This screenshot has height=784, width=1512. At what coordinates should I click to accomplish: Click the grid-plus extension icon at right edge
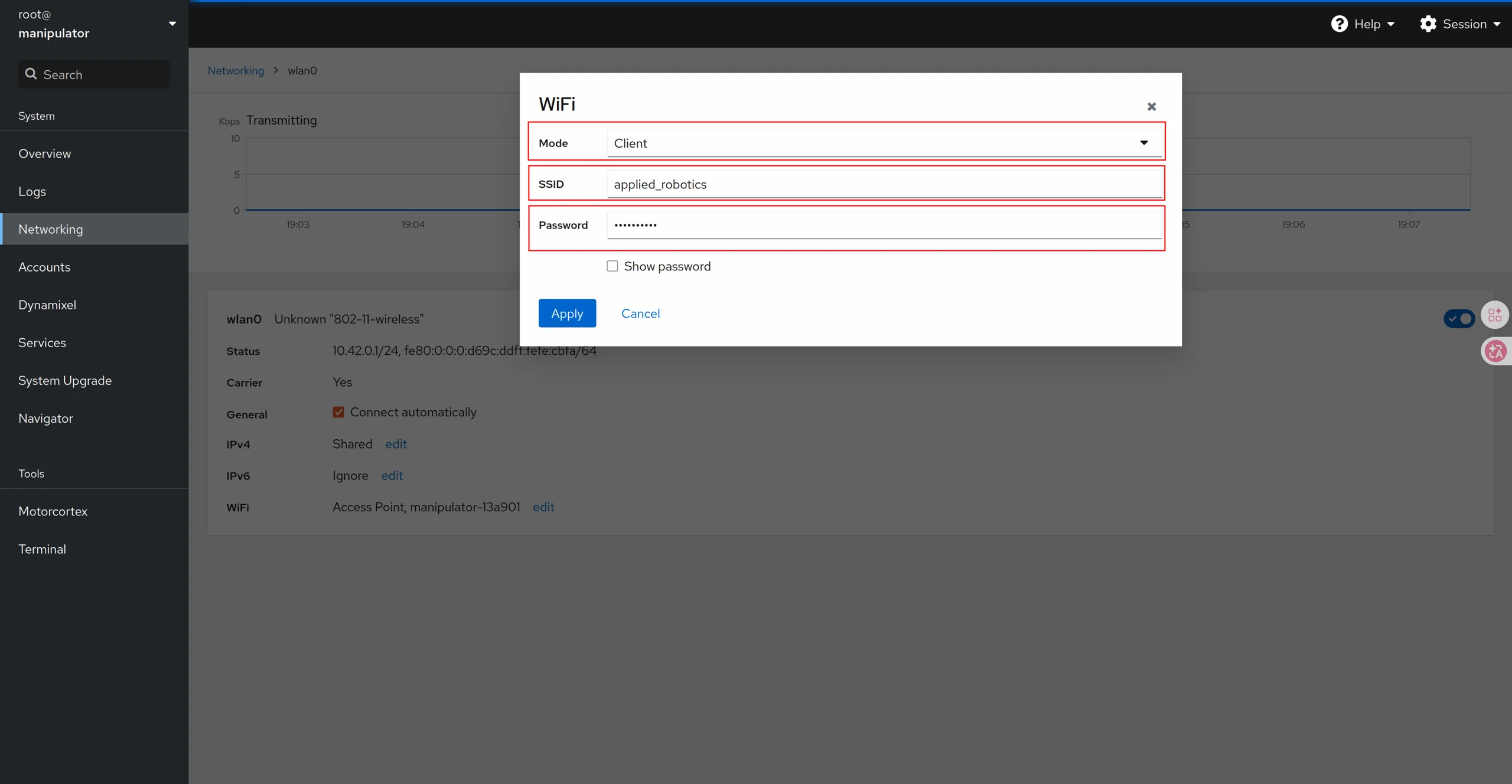click(1495, 315)
